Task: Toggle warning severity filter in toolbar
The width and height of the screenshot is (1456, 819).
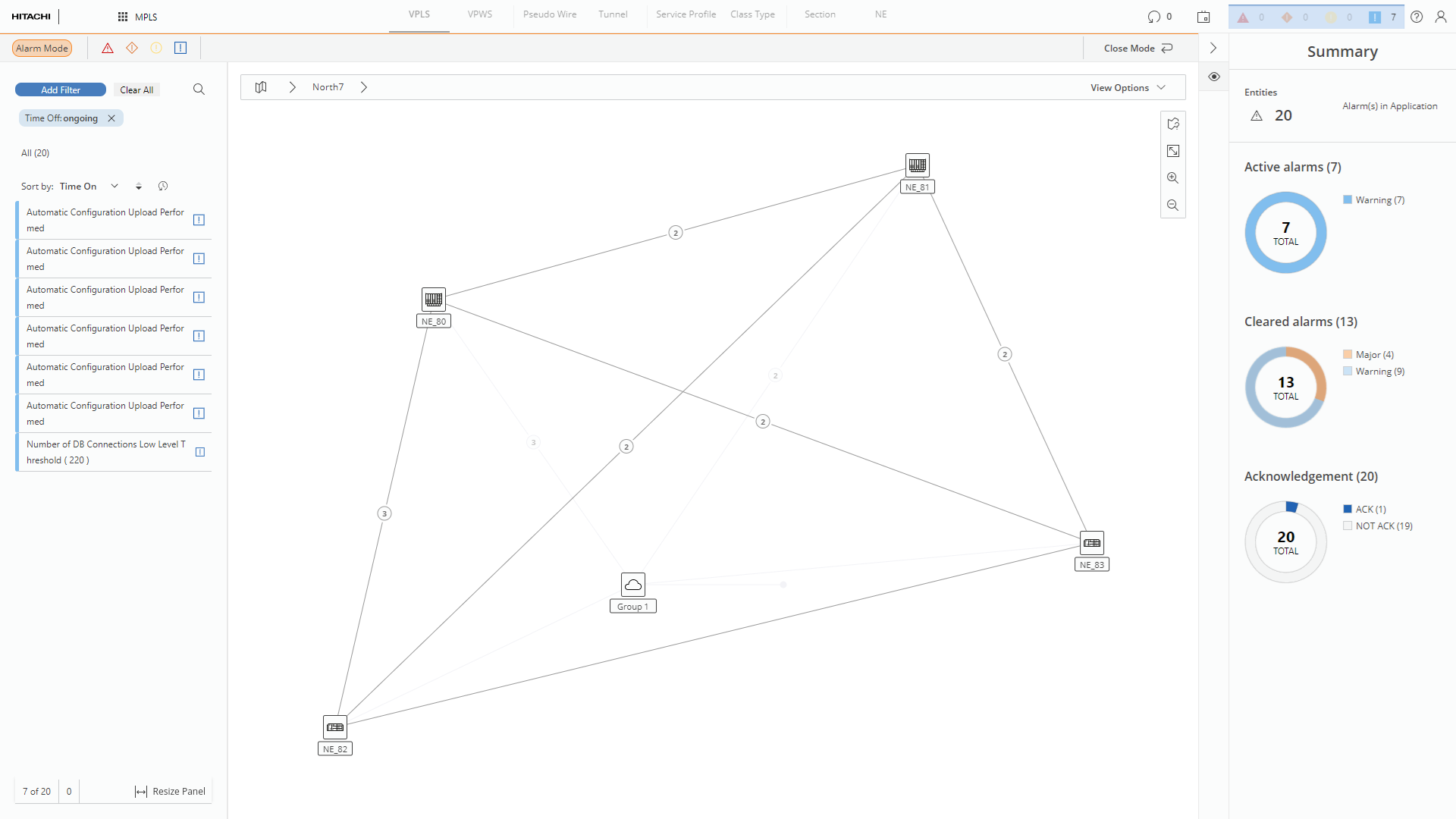Action: [x=180, y=48]
